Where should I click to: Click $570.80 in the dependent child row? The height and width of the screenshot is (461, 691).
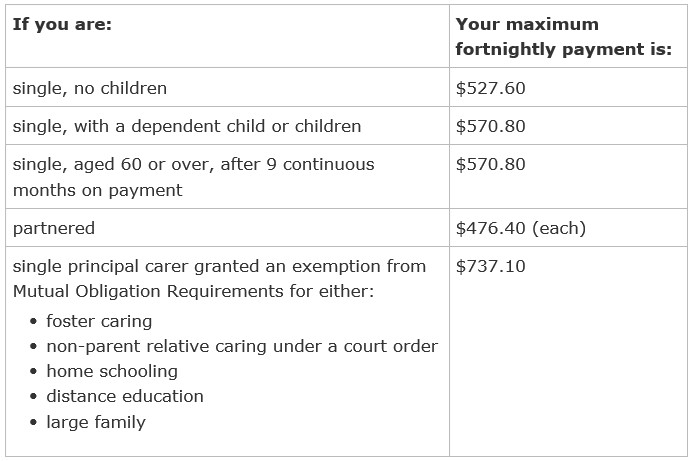click(490, 126)
